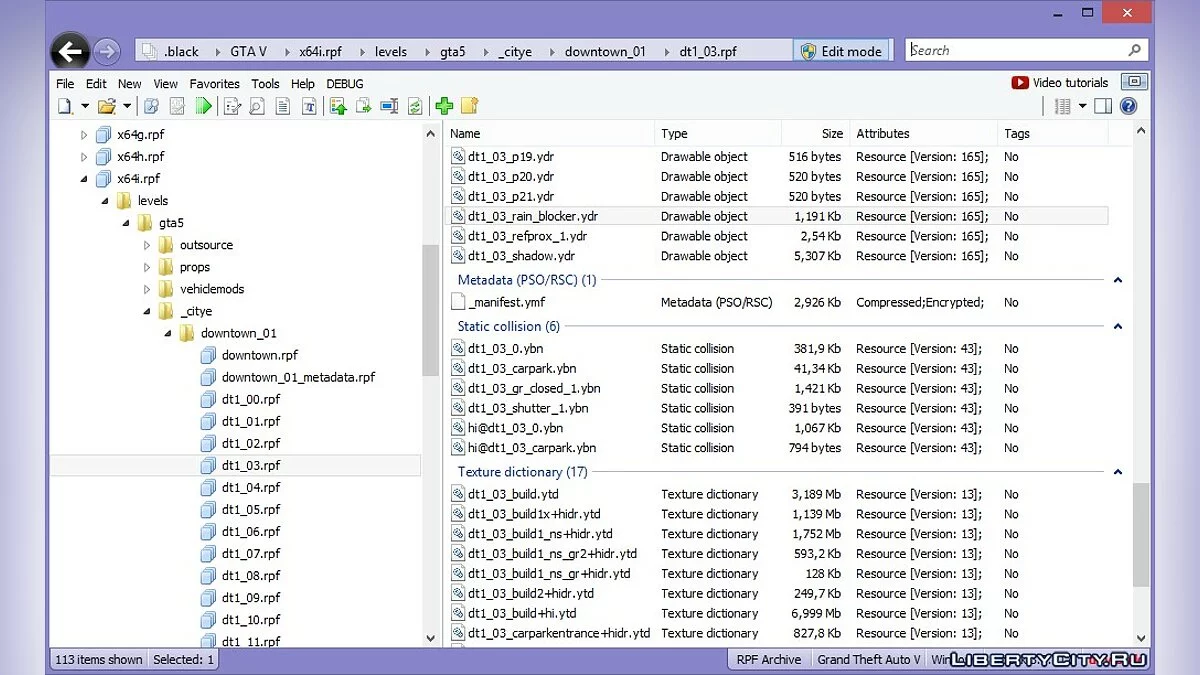Click the green refresh arrows toolbar icon
The width and height of the screenshot is (1200, 675).
click(x=414, y=106)
